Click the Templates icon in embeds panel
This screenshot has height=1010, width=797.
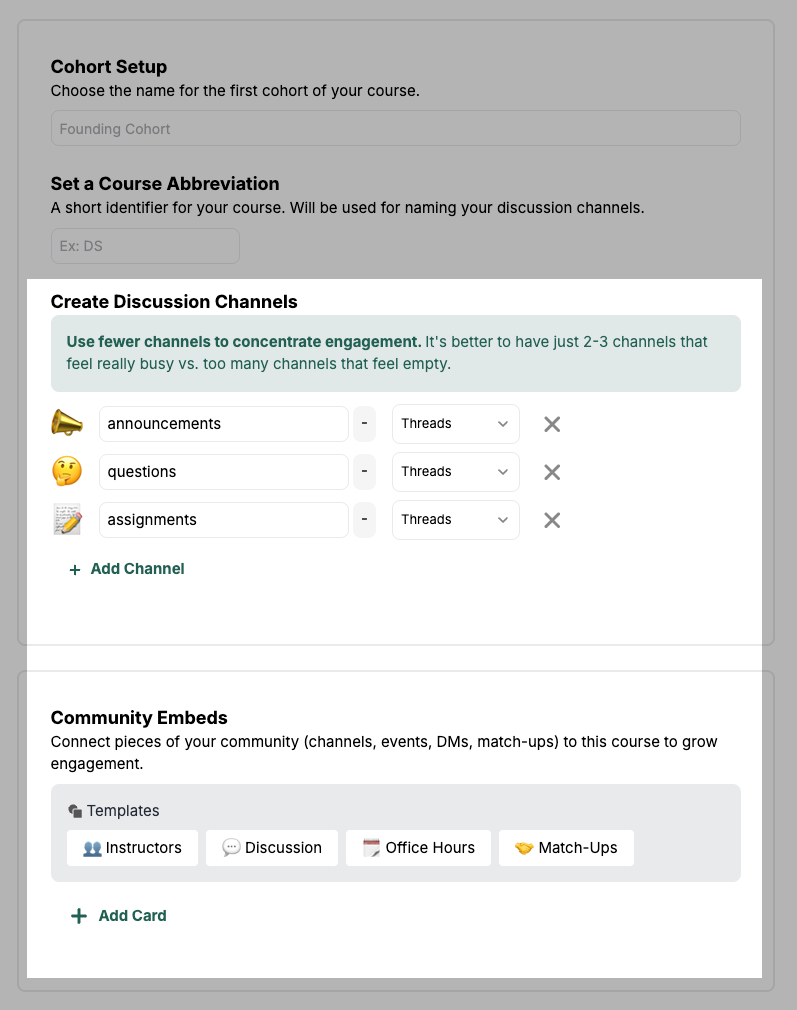(x=75, y=811)
